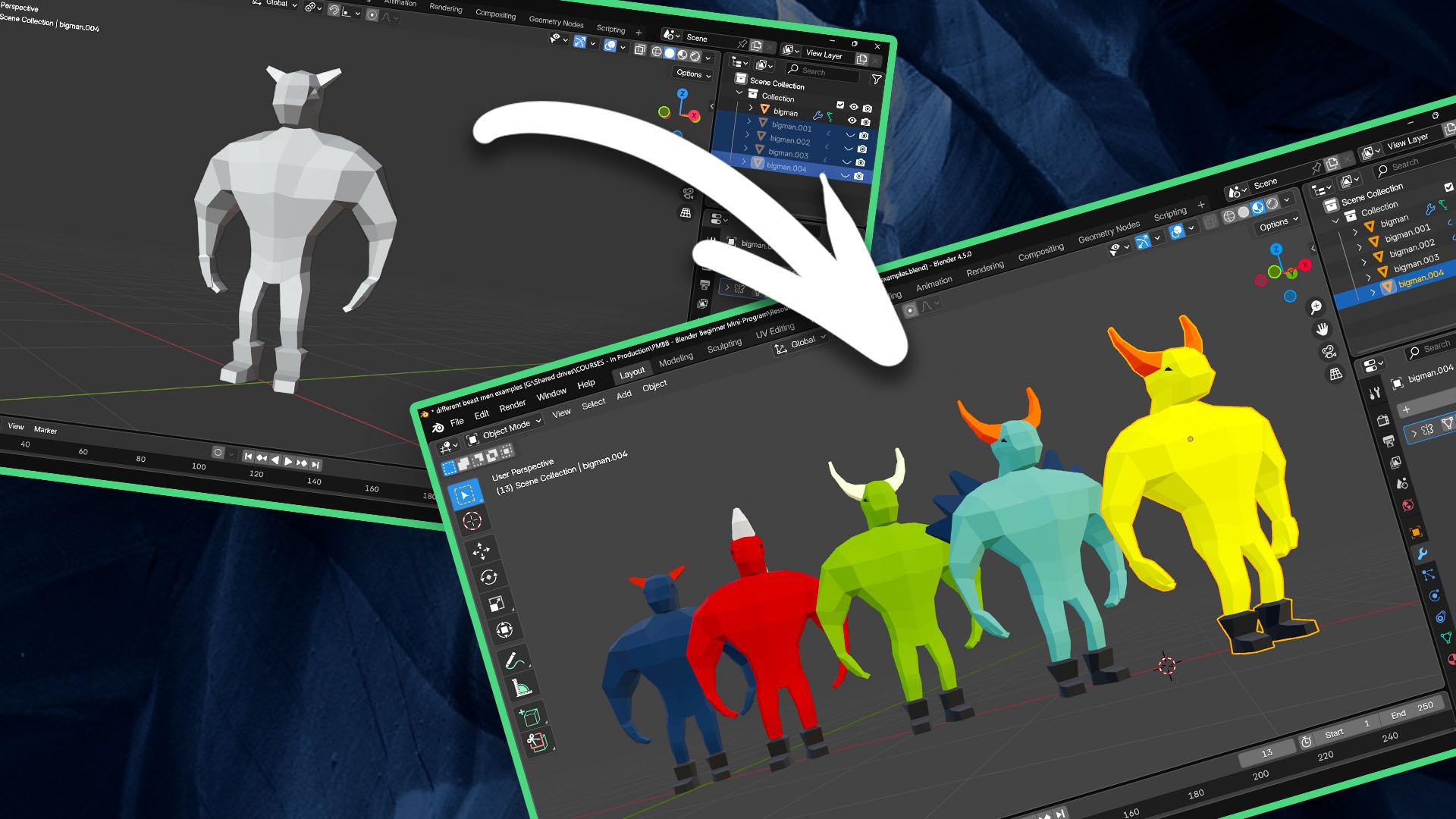The image size is (1456, 819).
Task: Pick the Measure ruler tool
Action: click(521, 688)
